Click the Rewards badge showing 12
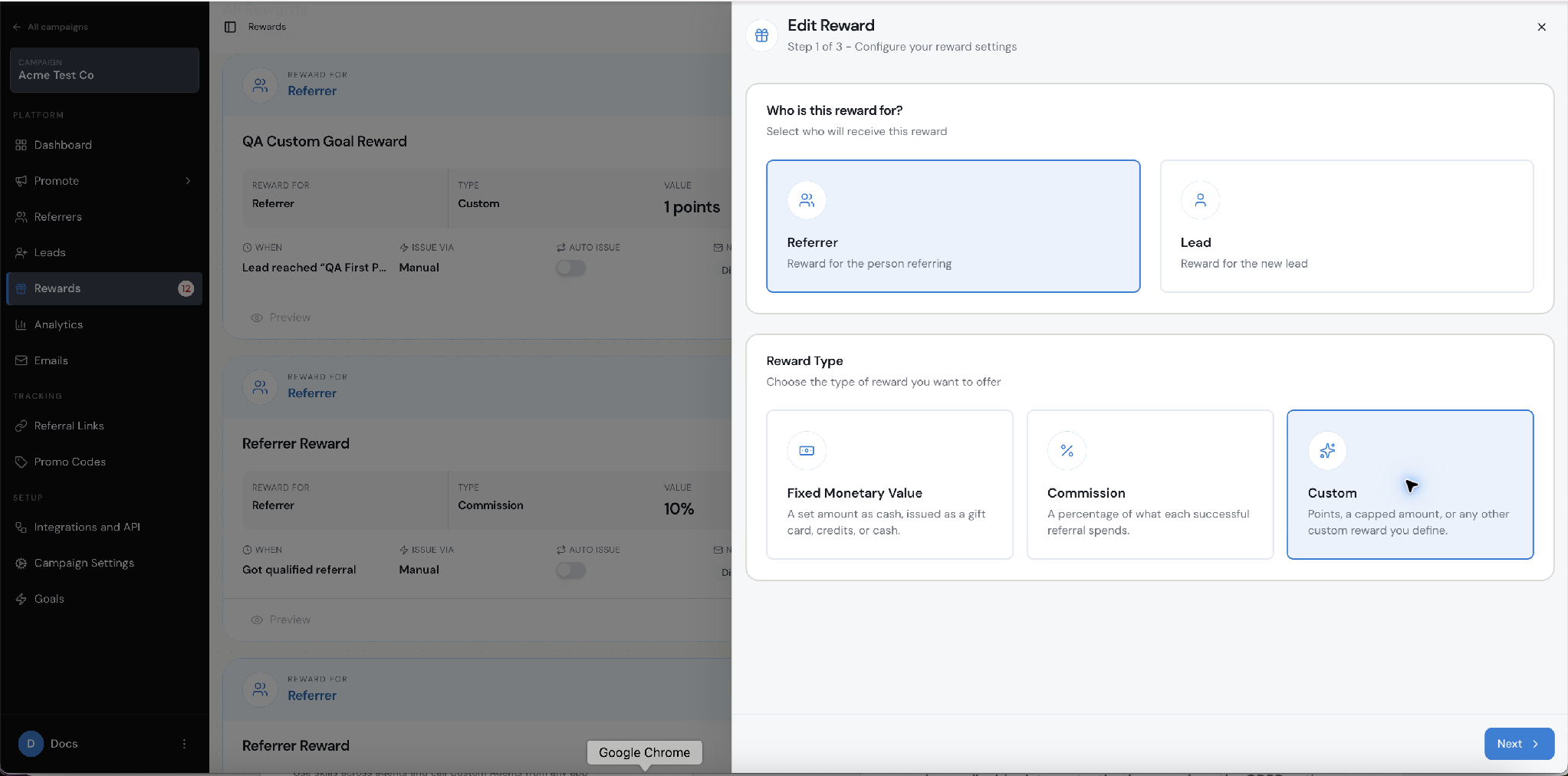The height and width of the screenshot is (776, 1568). [x=186, y=288]
